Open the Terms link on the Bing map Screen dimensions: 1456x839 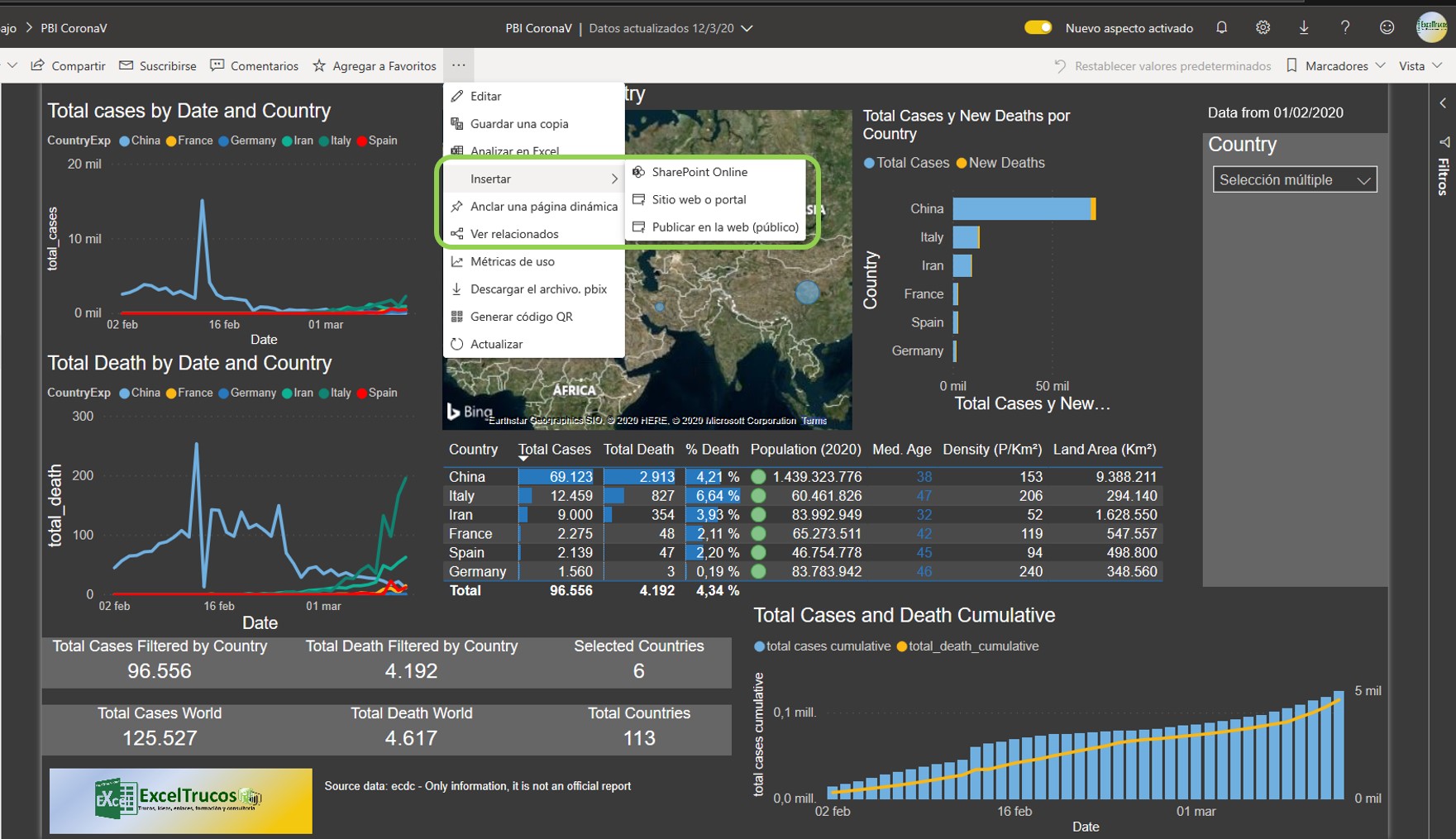pos(814,420)
